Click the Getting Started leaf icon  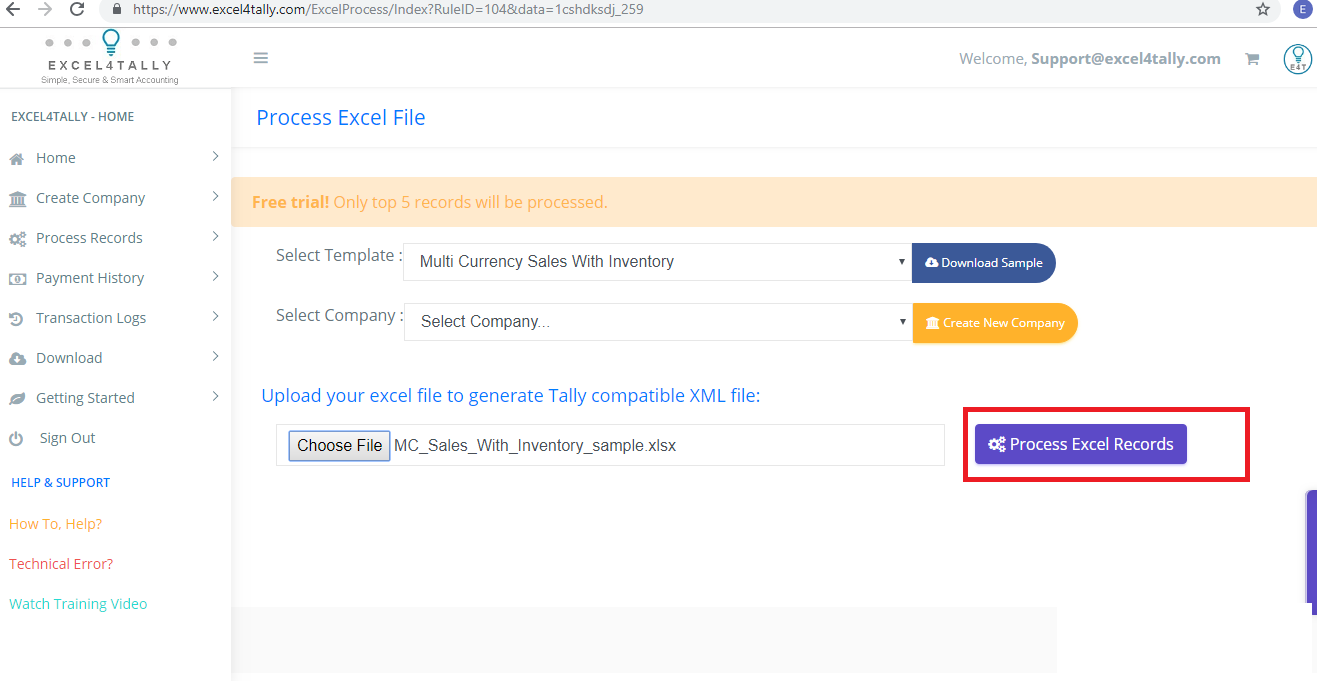[17, 399]
